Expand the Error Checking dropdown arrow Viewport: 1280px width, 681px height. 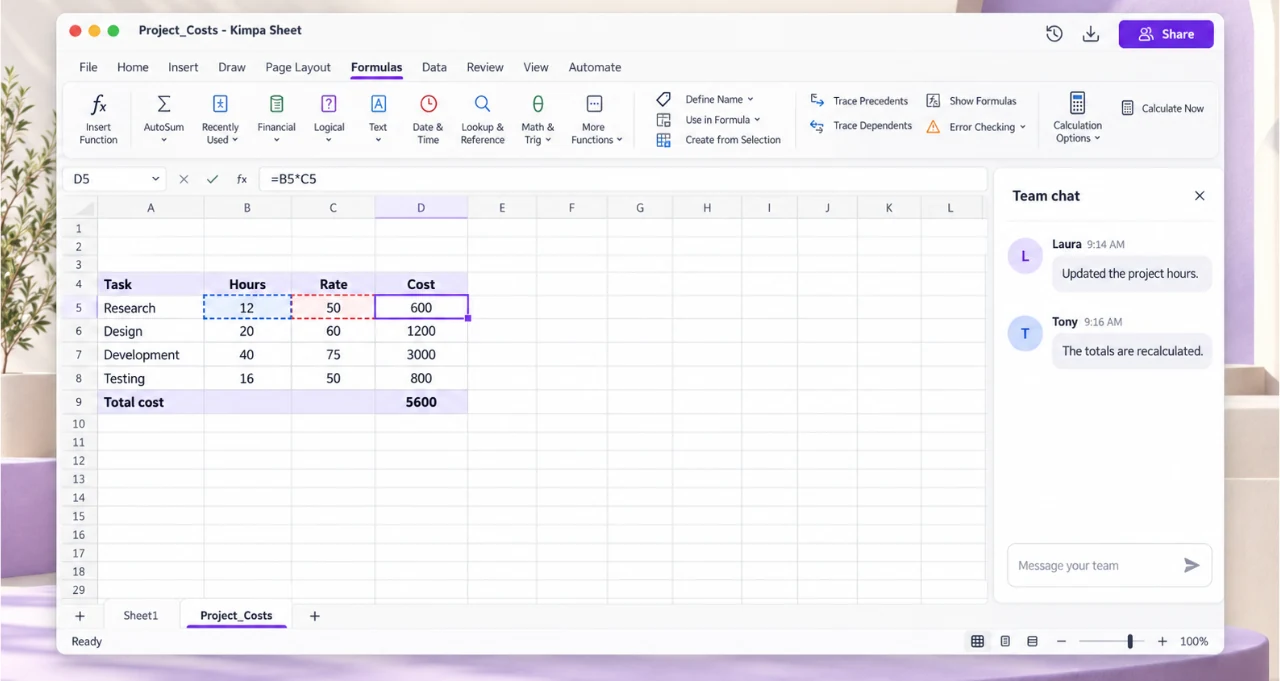pyautogui.click(x=1022, y=127)
